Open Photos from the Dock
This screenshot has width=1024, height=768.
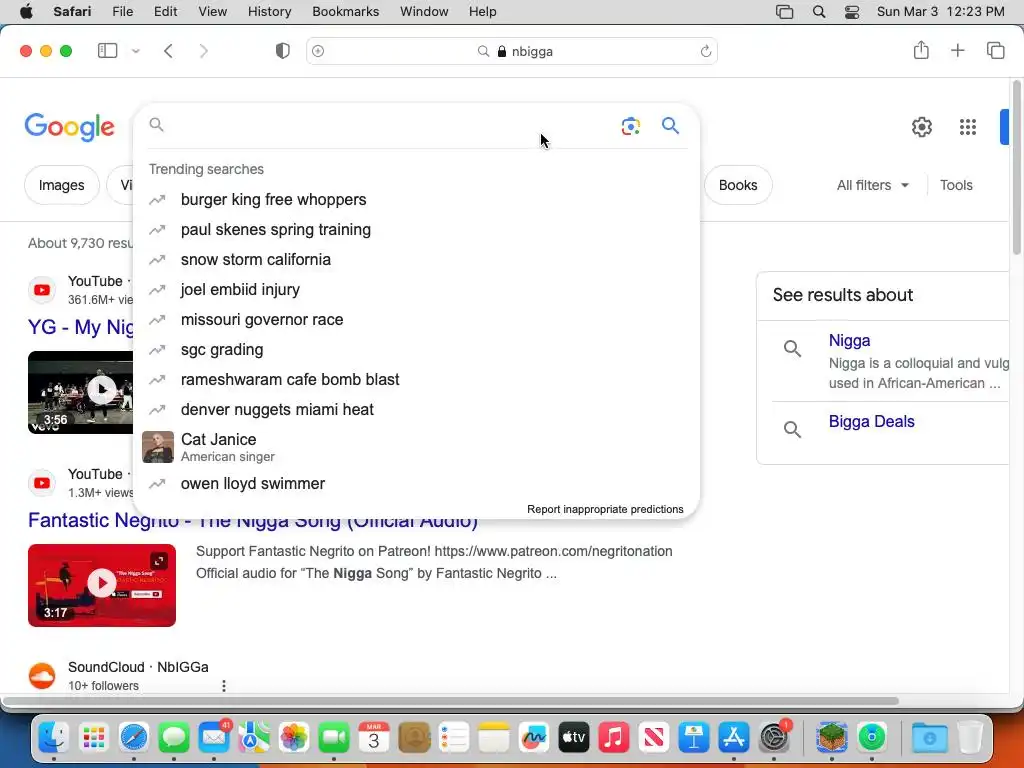click(x=294, y=738)
